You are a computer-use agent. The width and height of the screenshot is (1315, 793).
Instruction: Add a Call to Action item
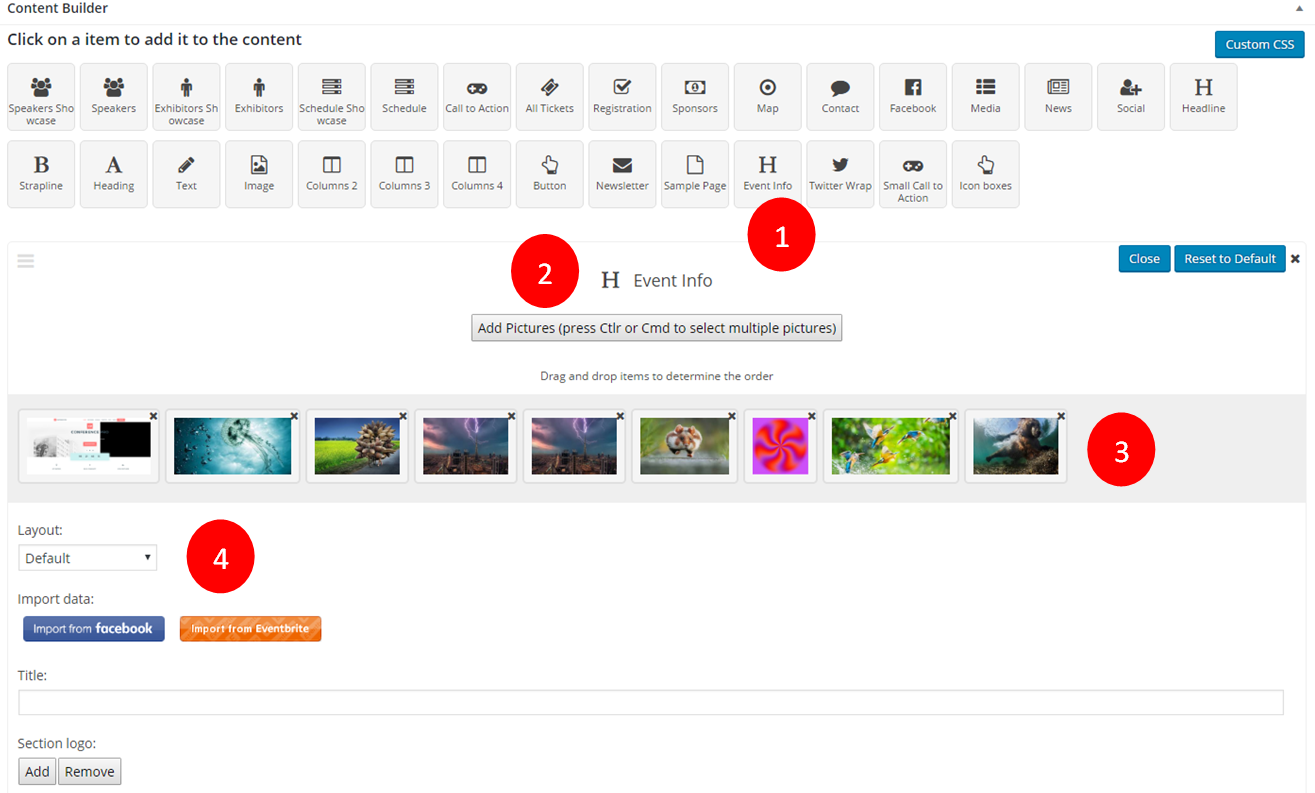[x=477, y=97]
